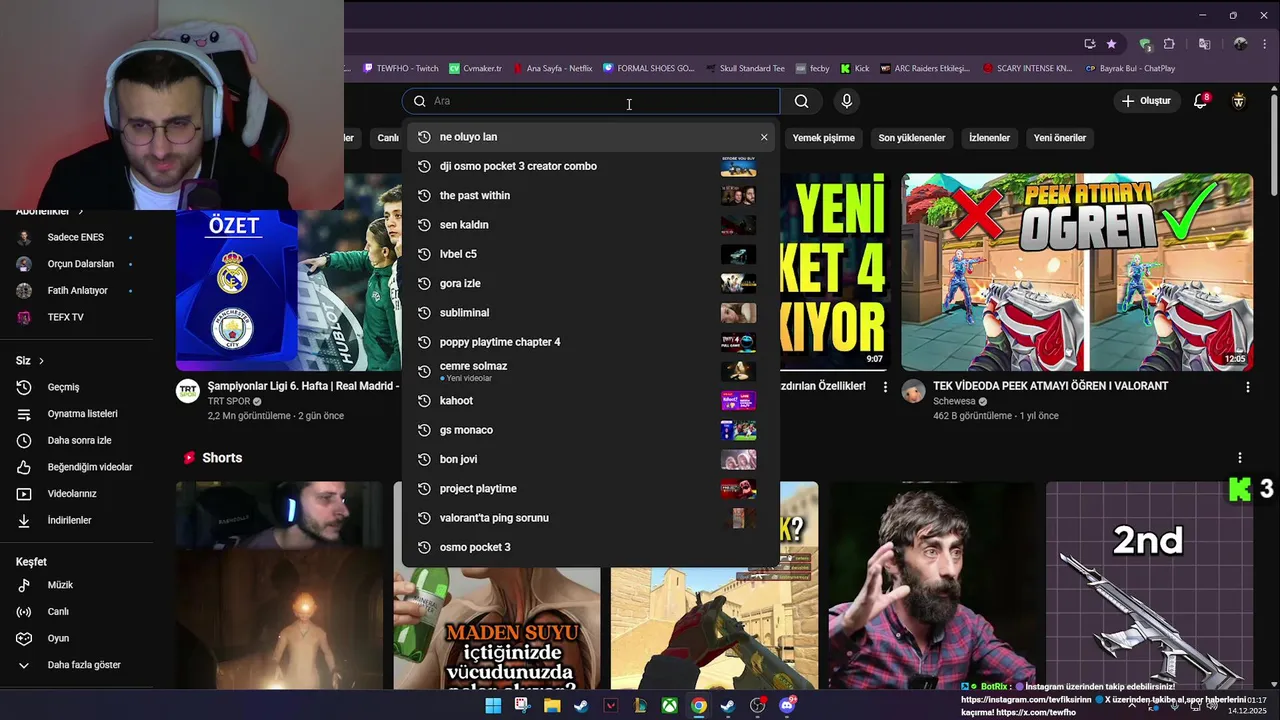Open Xbox app from taskbar
The height and width of the screenshot is (720, 1280).
click(x=669, y=706)
